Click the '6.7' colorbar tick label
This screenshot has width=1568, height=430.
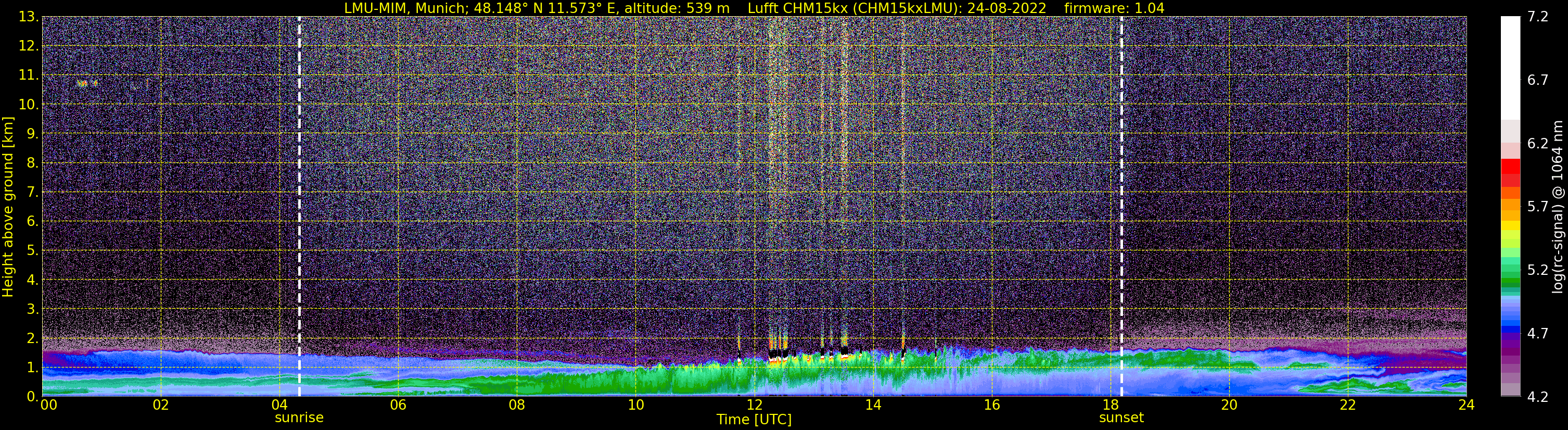1538,80
